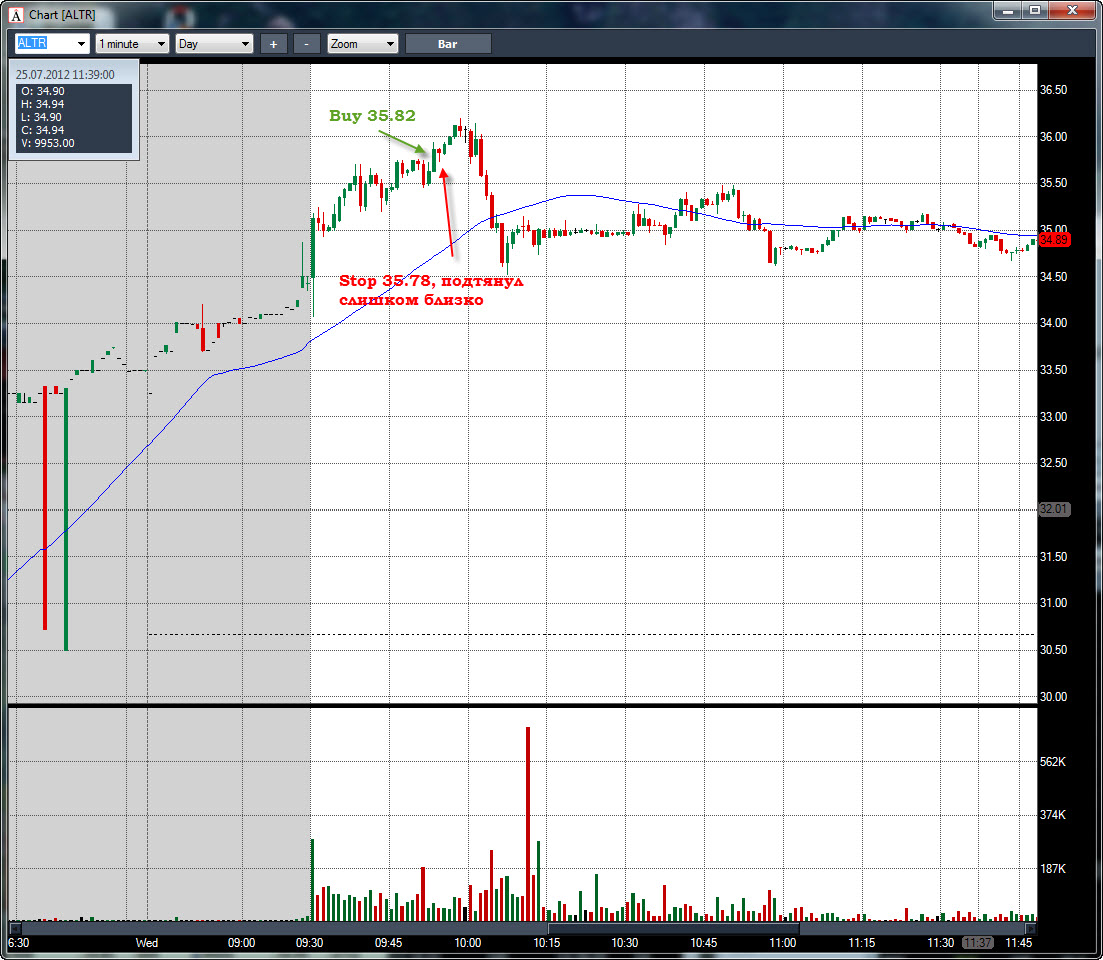The image size is (1103, 960).
Task: Click the zoom in plus button
Action: pos(273,44)
